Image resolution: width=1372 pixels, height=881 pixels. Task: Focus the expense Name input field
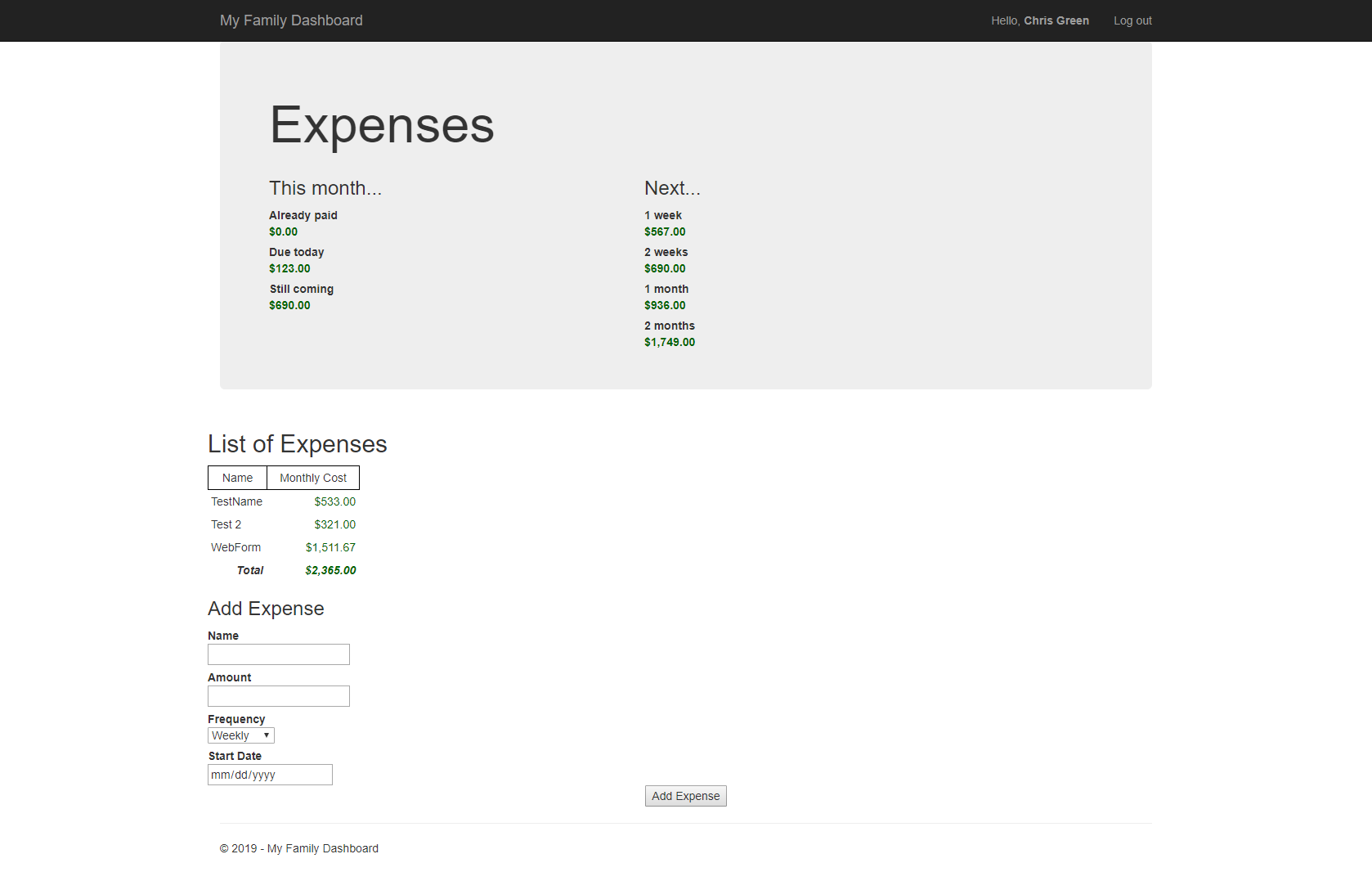(278, 654)
